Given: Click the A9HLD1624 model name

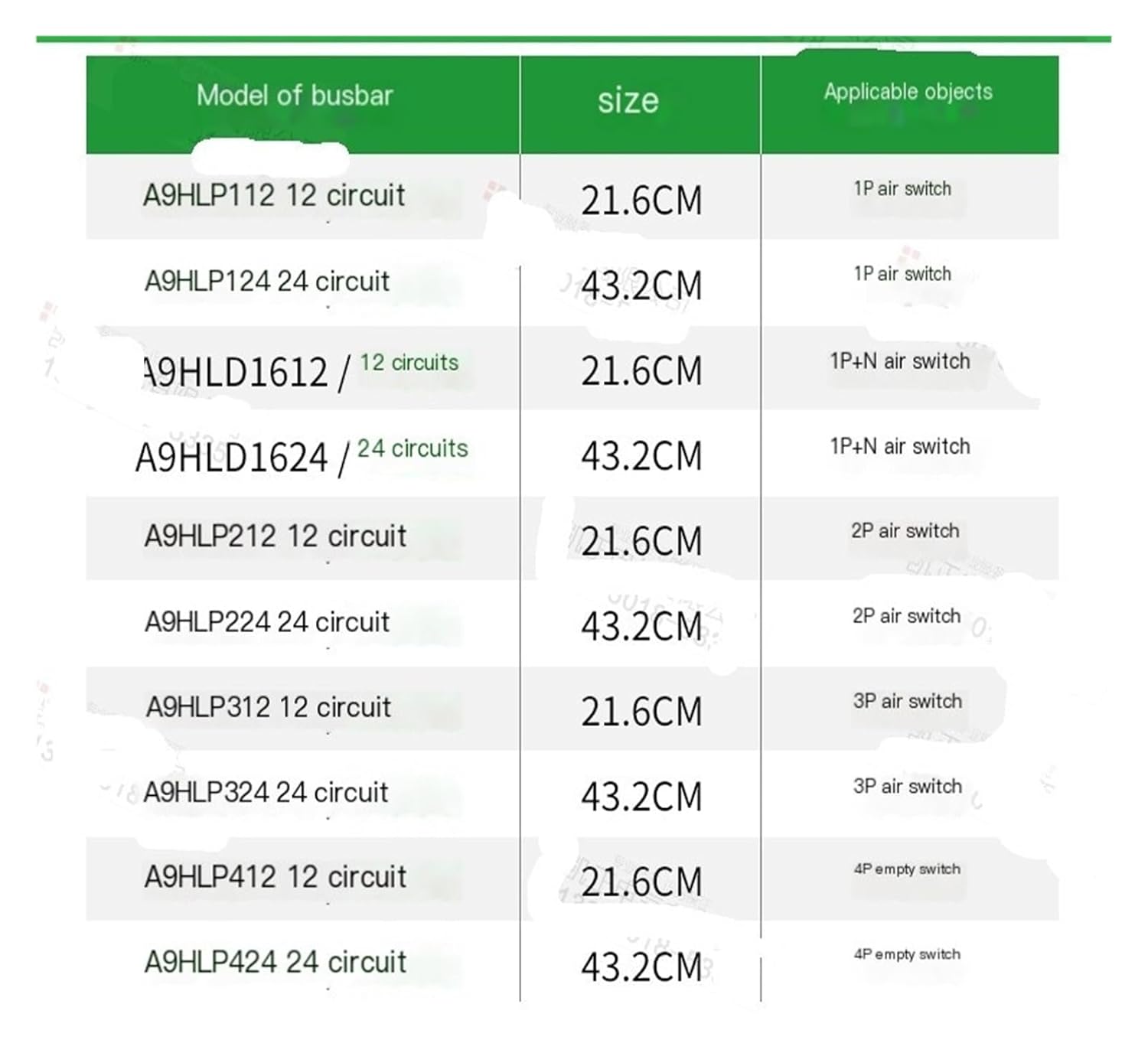Looking at the screenshot, I should click(x=231, y=458).
